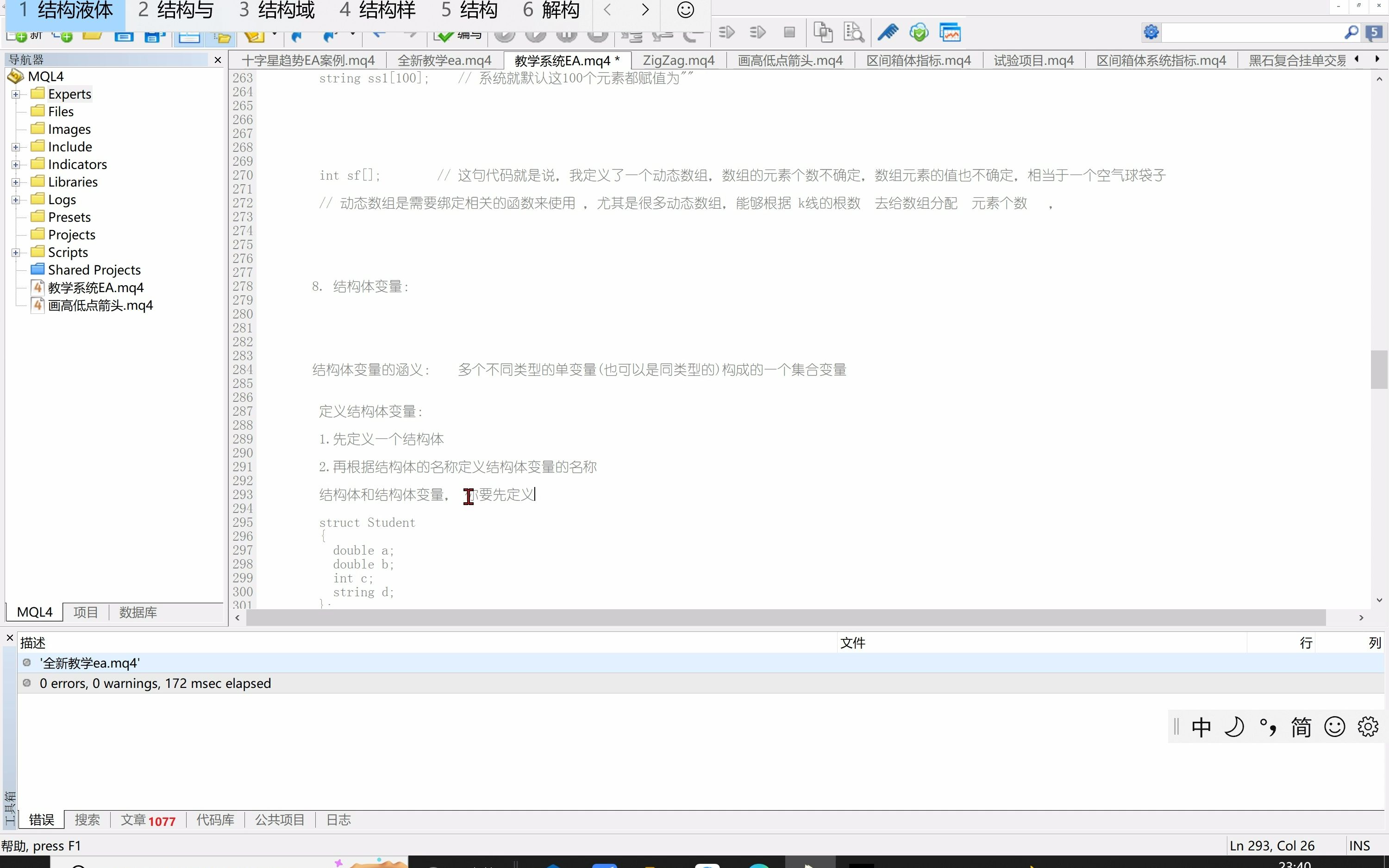
Task: Switch to ZigZag.mq4 editor tab
Action: (x=678, y=60)
